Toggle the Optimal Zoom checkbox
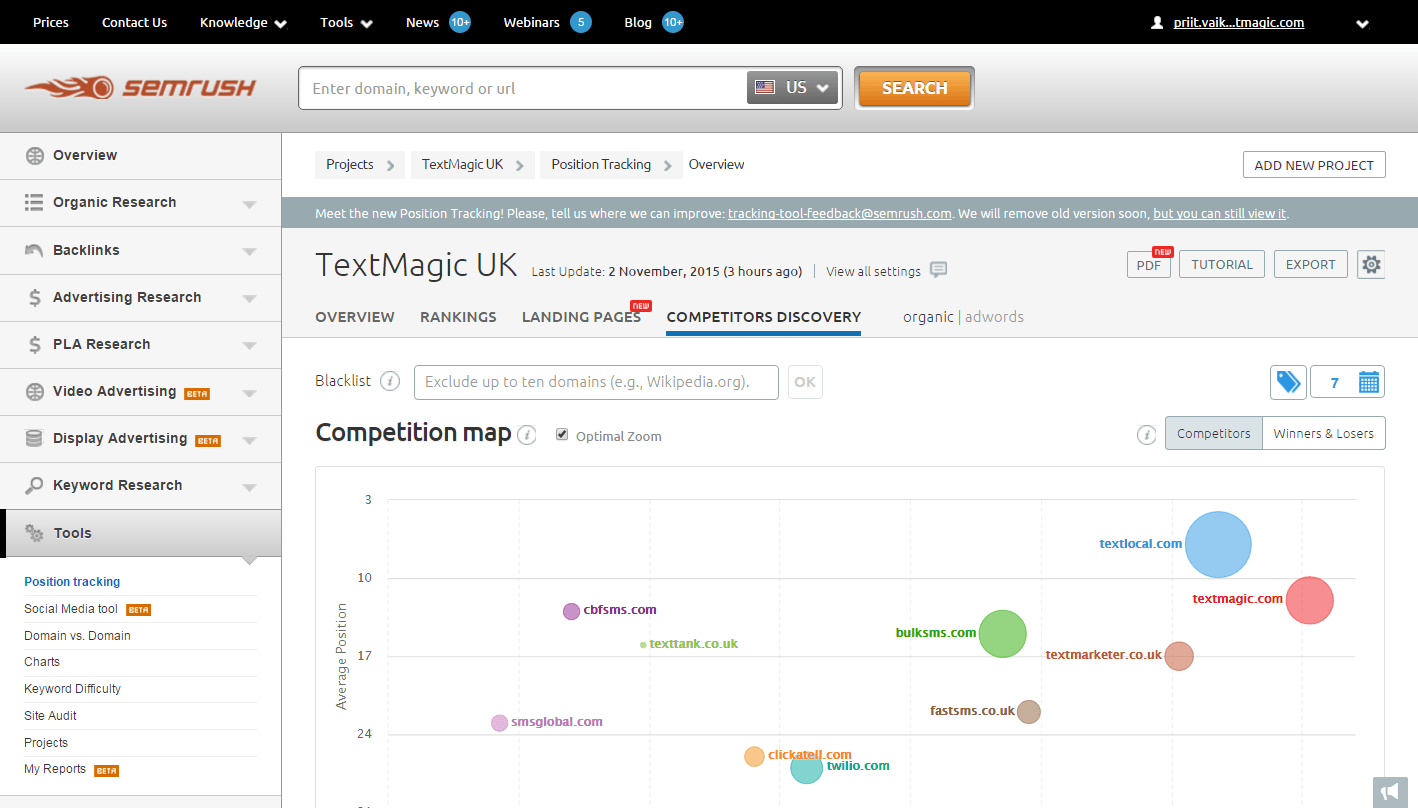This screenshot has height=808, width=1418. (x=562, y=434)
